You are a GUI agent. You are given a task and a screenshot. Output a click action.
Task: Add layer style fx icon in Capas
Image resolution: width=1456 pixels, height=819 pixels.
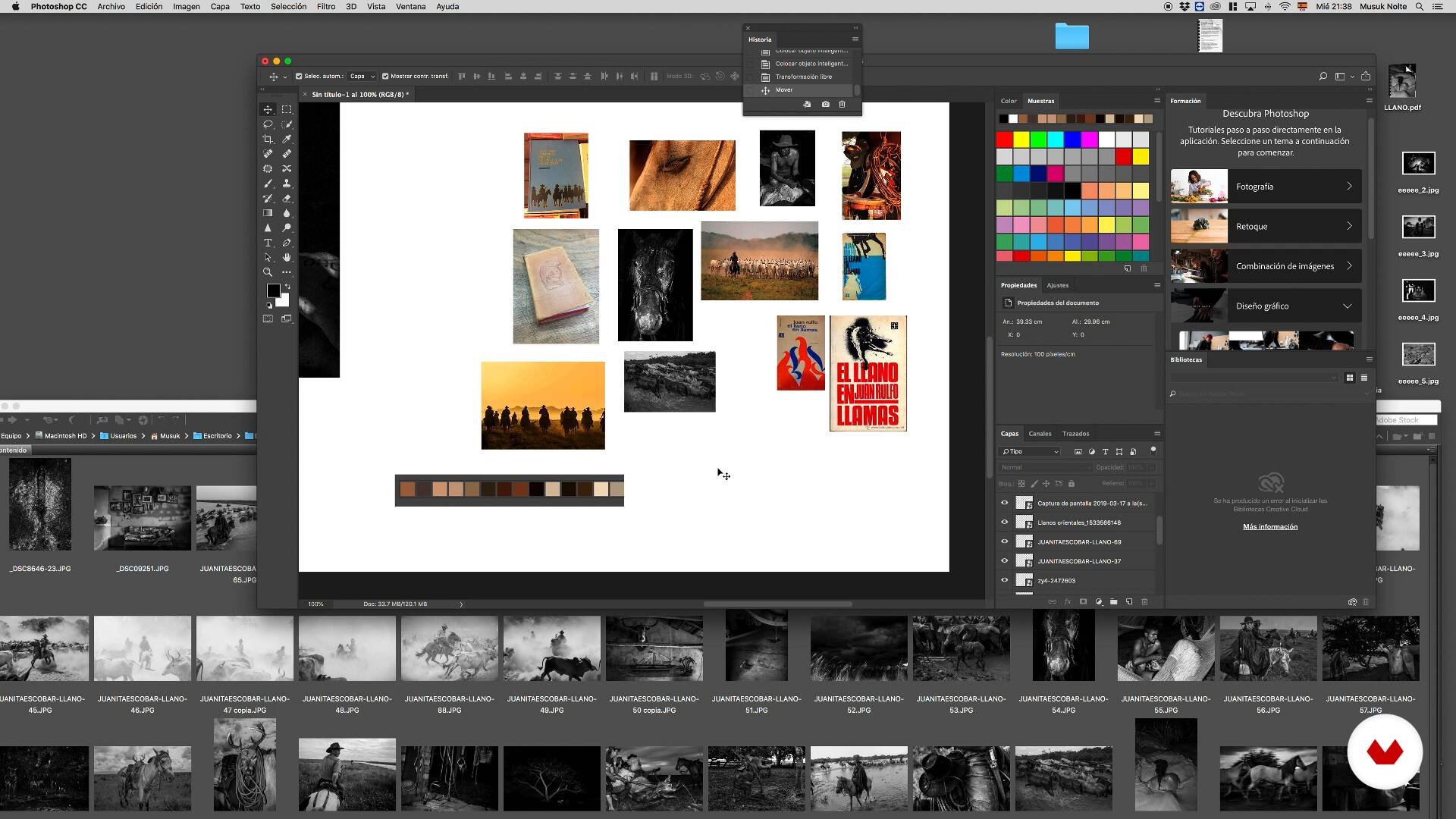1067,602
